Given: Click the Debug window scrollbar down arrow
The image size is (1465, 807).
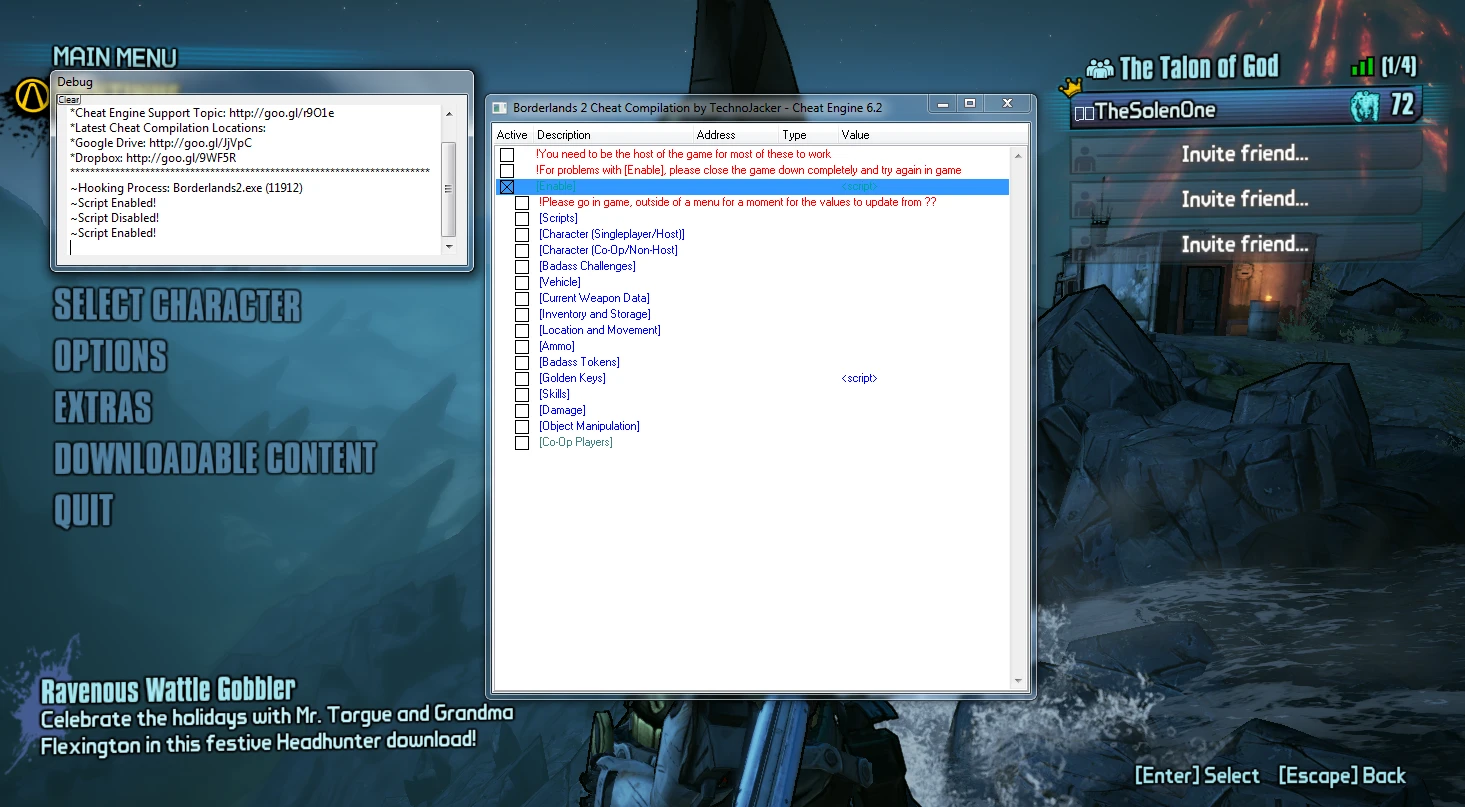Looking at the screenshot, I should point(449,248).
